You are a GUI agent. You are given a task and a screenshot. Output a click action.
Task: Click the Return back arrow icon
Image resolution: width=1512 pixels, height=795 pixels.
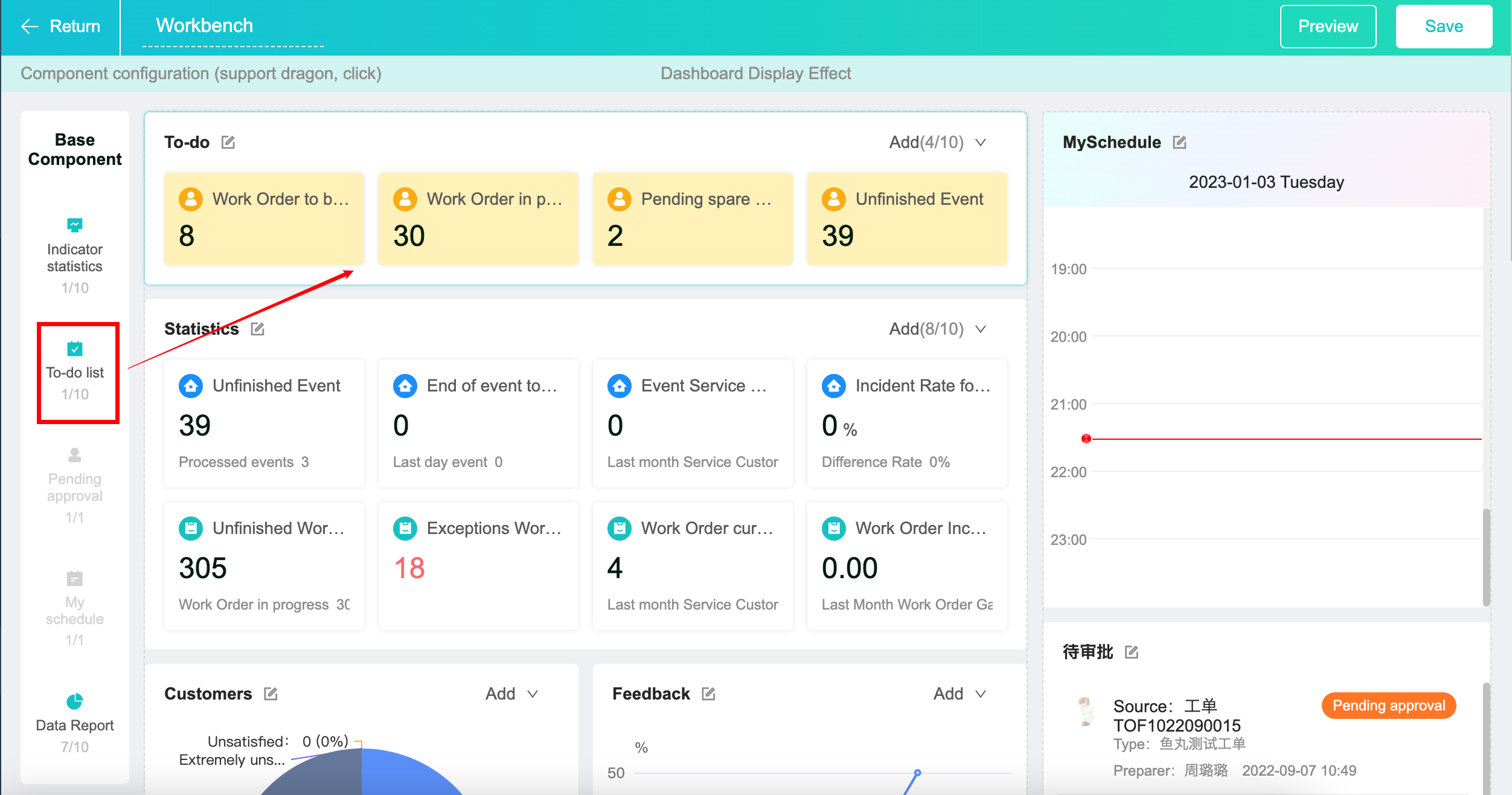coord(30,26)
